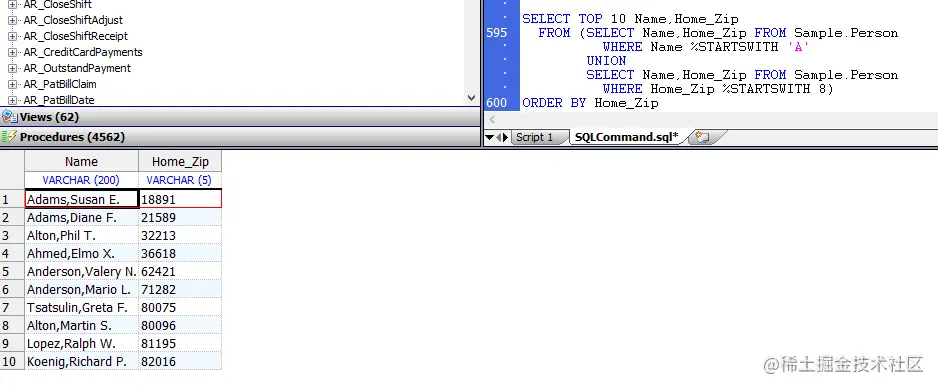Select AR_PatBillClaim table in tree
The height and width of the screenshot is (389, 938).
point(60,84)
